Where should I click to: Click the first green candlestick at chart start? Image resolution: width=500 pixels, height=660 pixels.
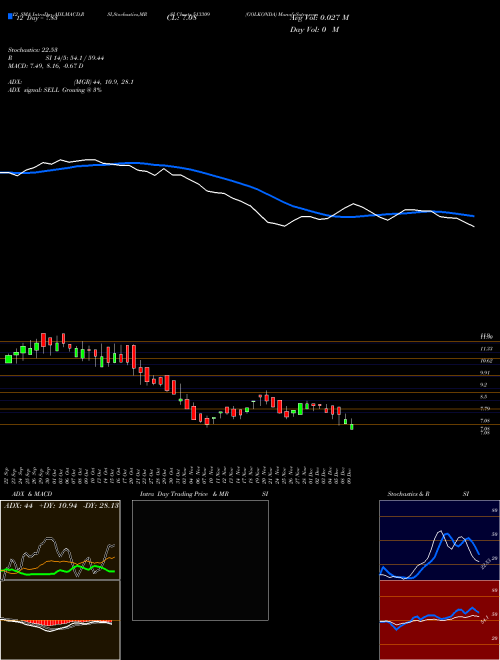click(8, 359)
